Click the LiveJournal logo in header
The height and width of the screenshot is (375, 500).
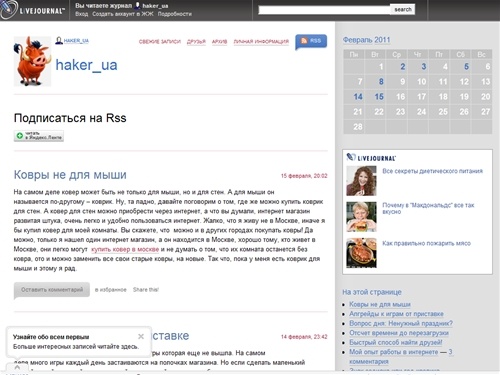(32, 10)
